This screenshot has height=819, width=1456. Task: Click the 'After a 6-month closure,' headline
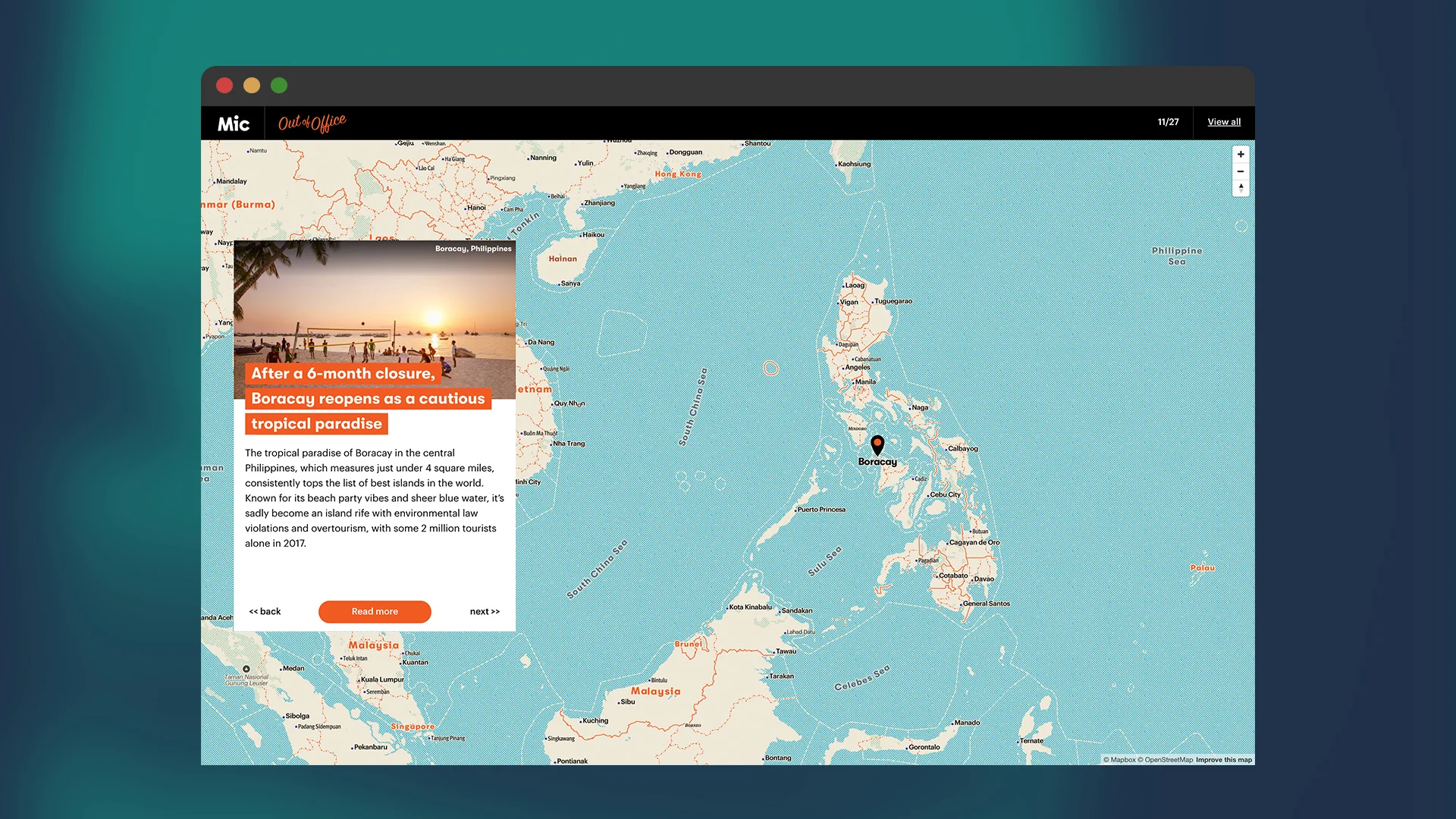(x=343, y=374)
